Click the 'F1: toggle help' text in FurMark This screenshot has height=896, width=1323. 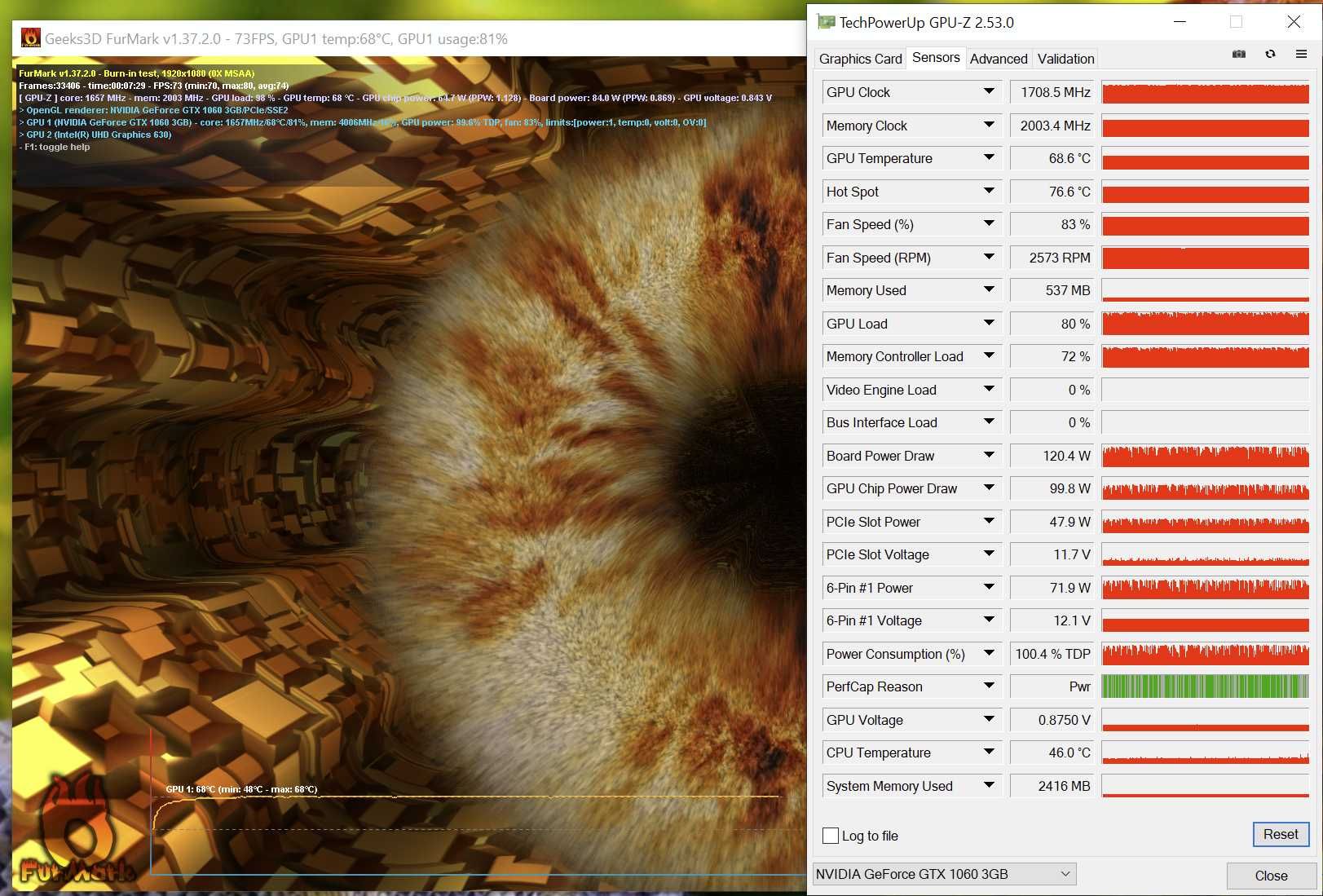point(56,148)
